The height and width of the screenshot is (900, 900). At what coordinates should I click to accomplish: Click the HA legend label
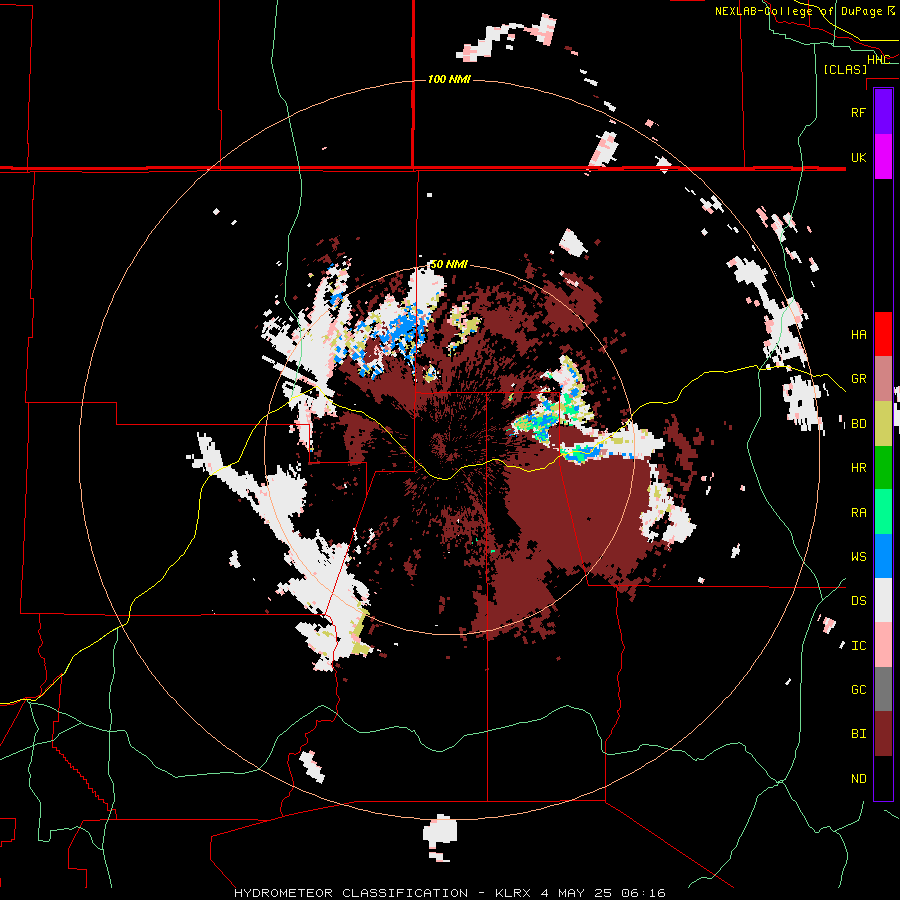pos(858,334)
